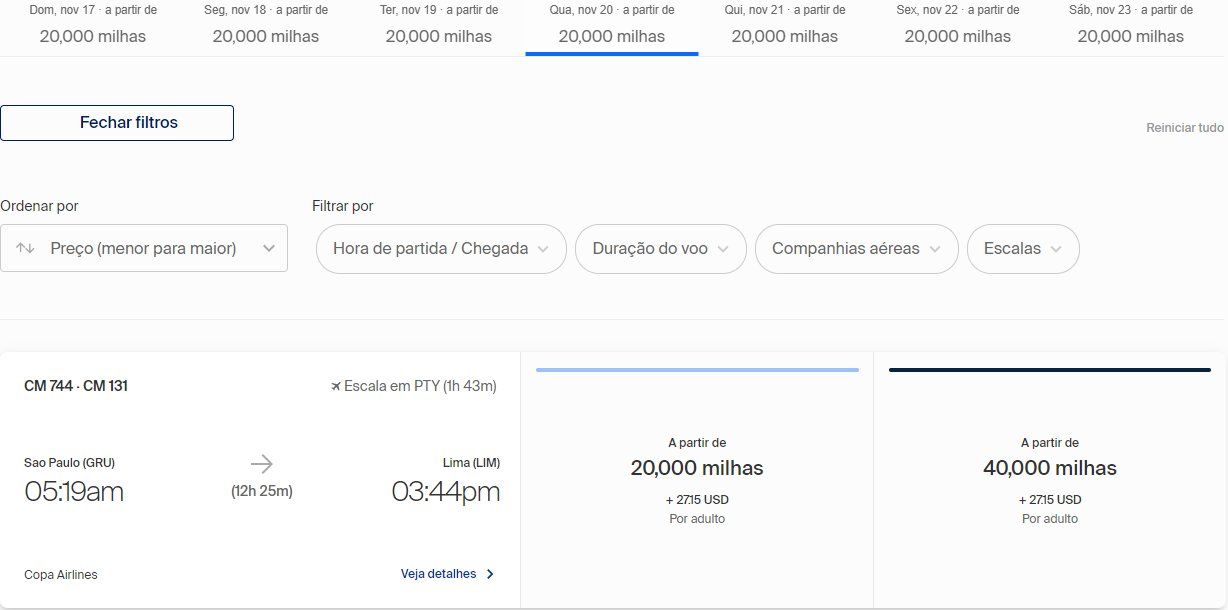
Task: Select the Dom, nov 17 date tab
Action: [x=93, y=25]
